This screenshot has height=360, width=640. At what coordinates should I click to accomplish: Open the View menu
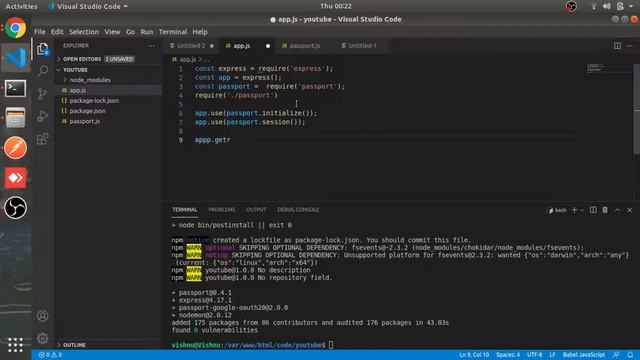pos(112,32)
